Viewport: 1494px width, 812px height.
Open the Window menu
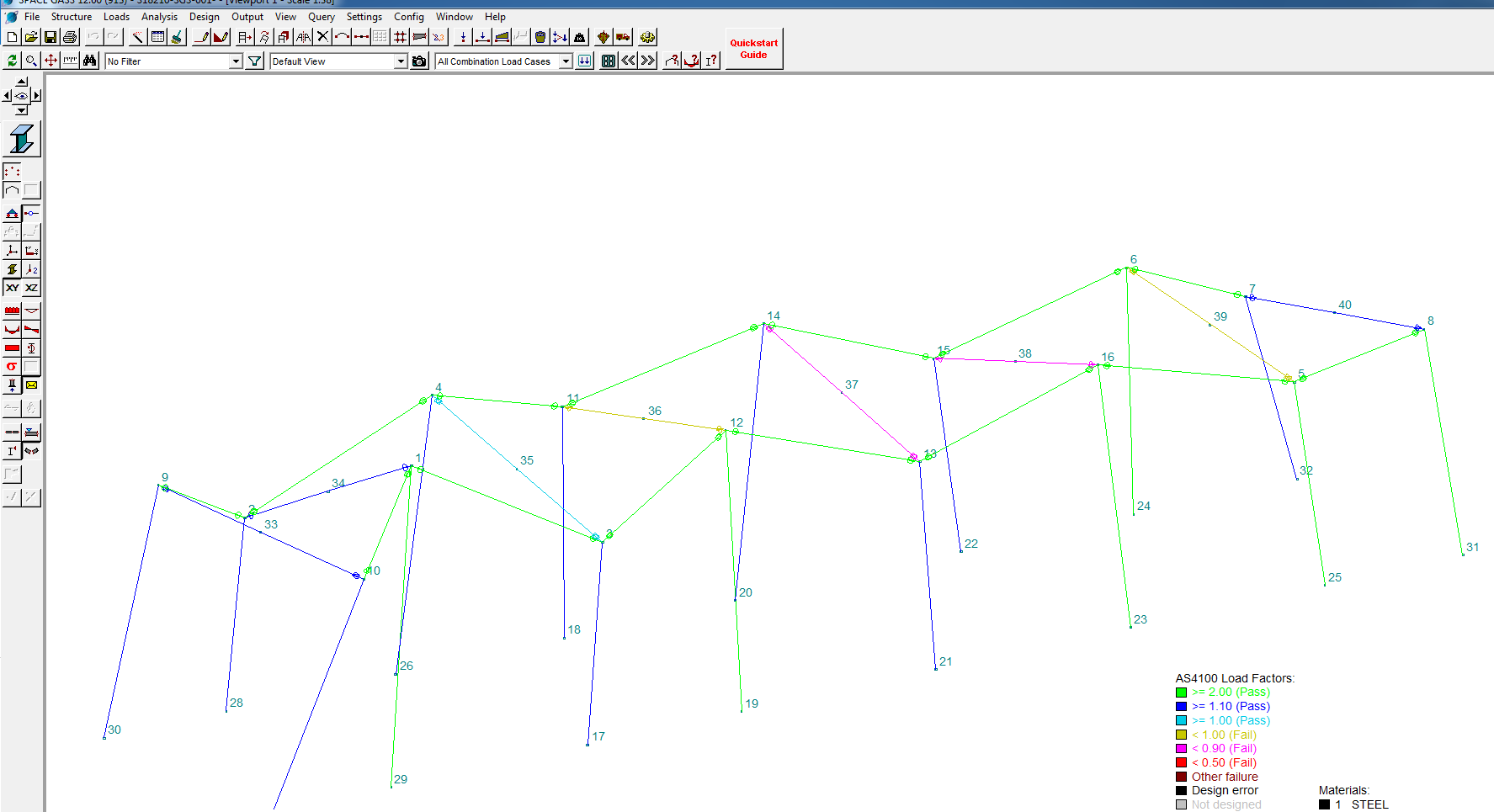(x=455, y=17)
